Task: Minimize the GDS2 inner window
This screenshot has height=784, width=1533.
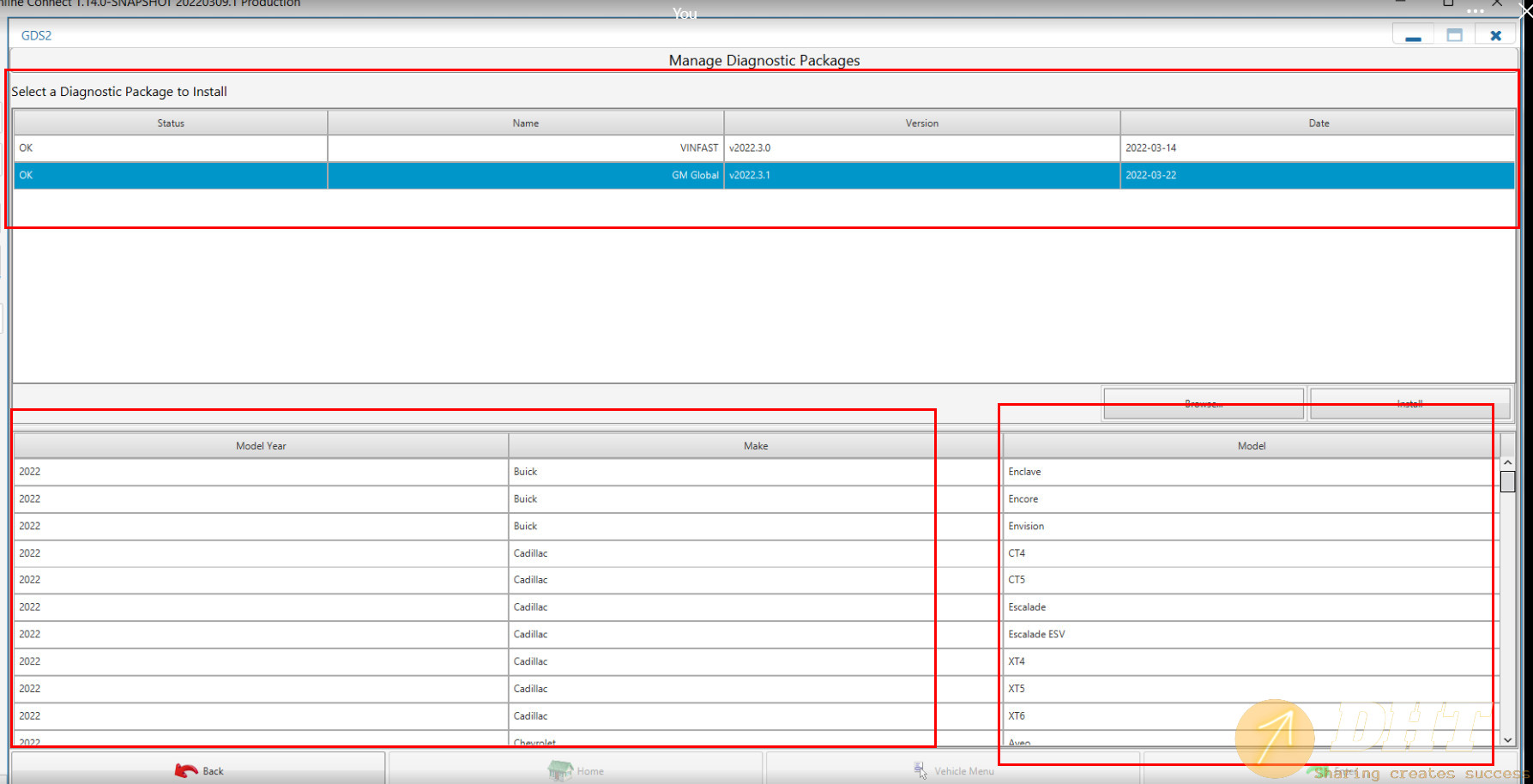Action: [x=1413, y=36]
